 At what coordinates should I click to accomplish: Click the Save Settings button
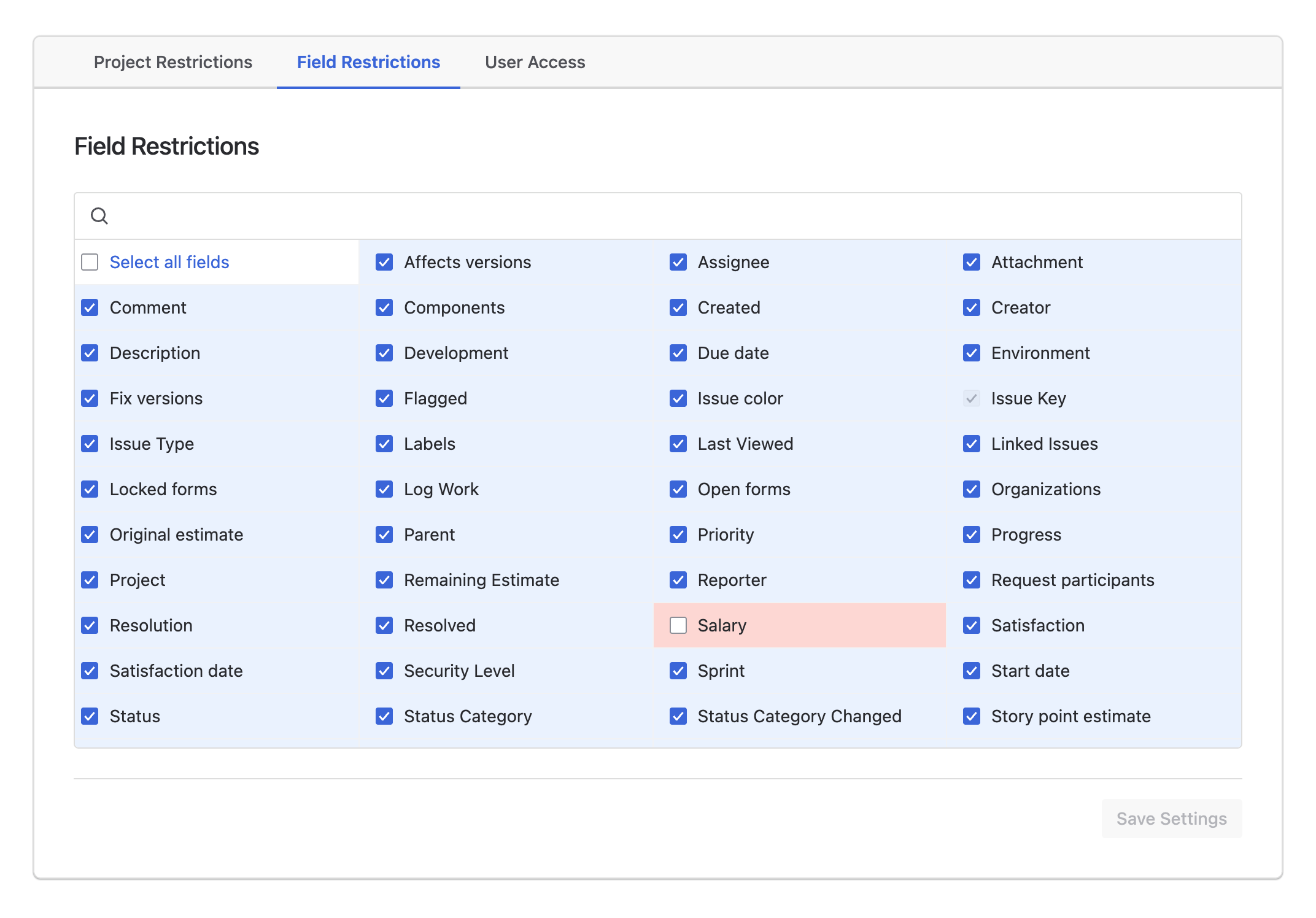(x=1171, y=819)
